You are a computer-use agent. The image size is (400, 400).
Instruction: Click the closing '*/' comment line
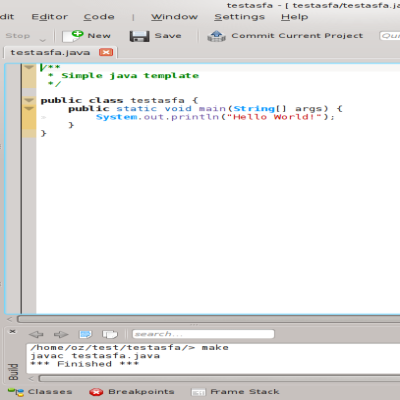click(x=54, y=84)
